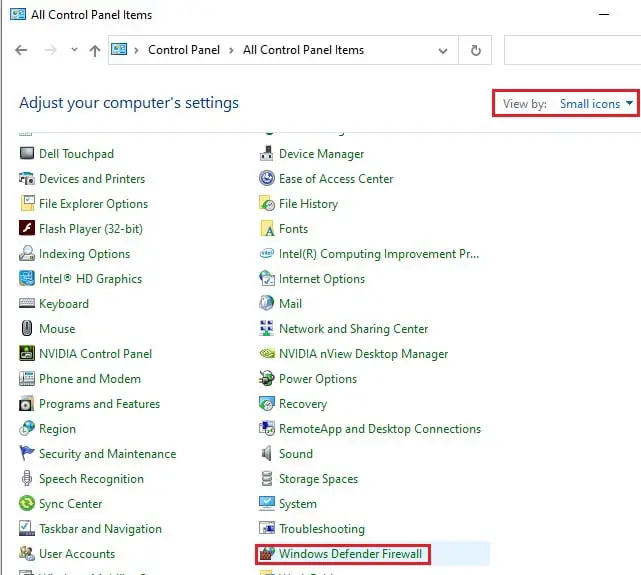Click the Intel HD Graphics icon
Viewport: 641px width, 575px height.
(x=27, y=279)
